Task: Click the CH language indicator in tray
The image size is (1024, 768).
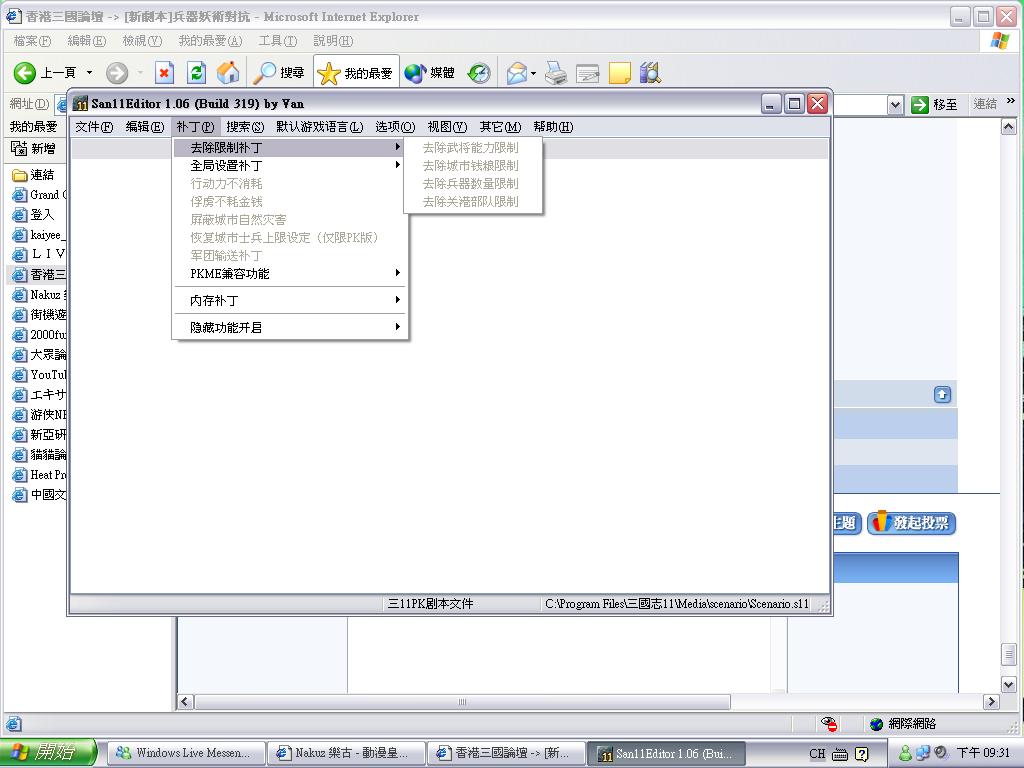Action: 817,754
